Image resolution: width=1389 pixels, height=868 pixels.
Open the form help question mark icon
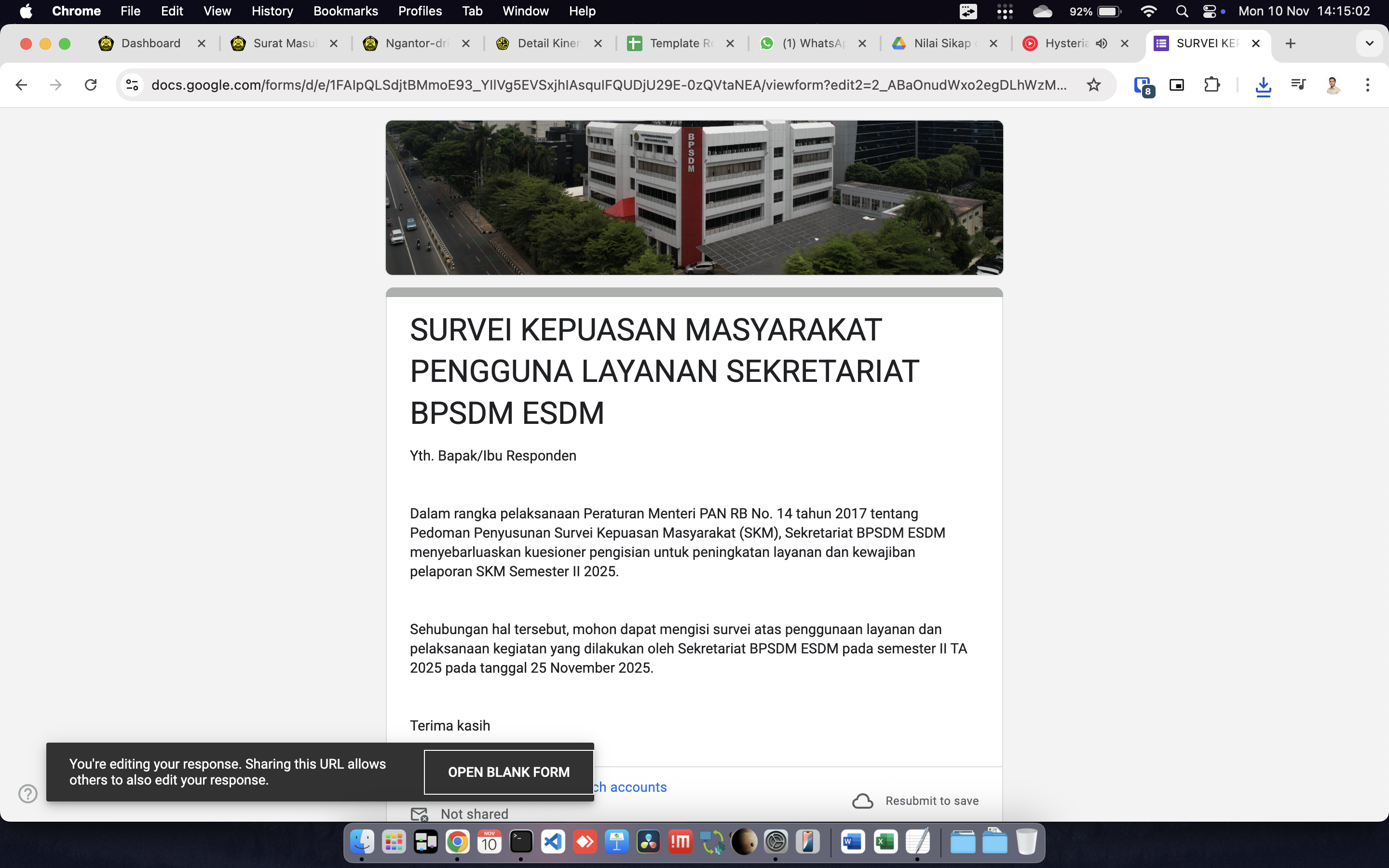coord(27,793)
